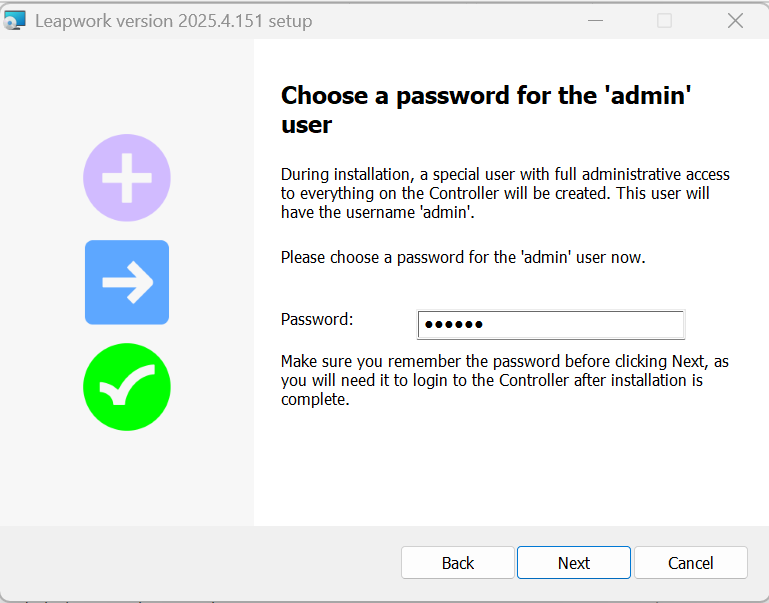Click the masked dots inside the password box
Image resolution: width=769 pixels, height=603 pixels.
tap(454, 325)
